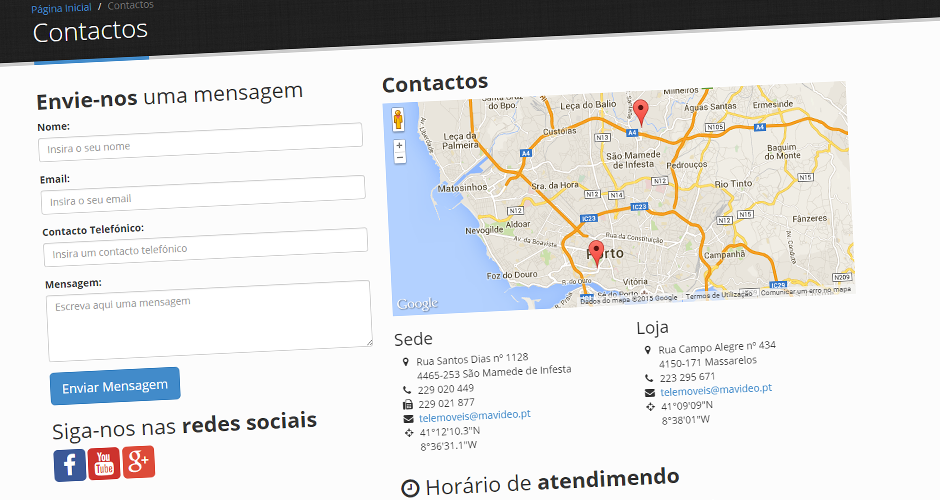Click the Loja phone icon
Viewport: 940px width, 500px height.
click(649, 378)
